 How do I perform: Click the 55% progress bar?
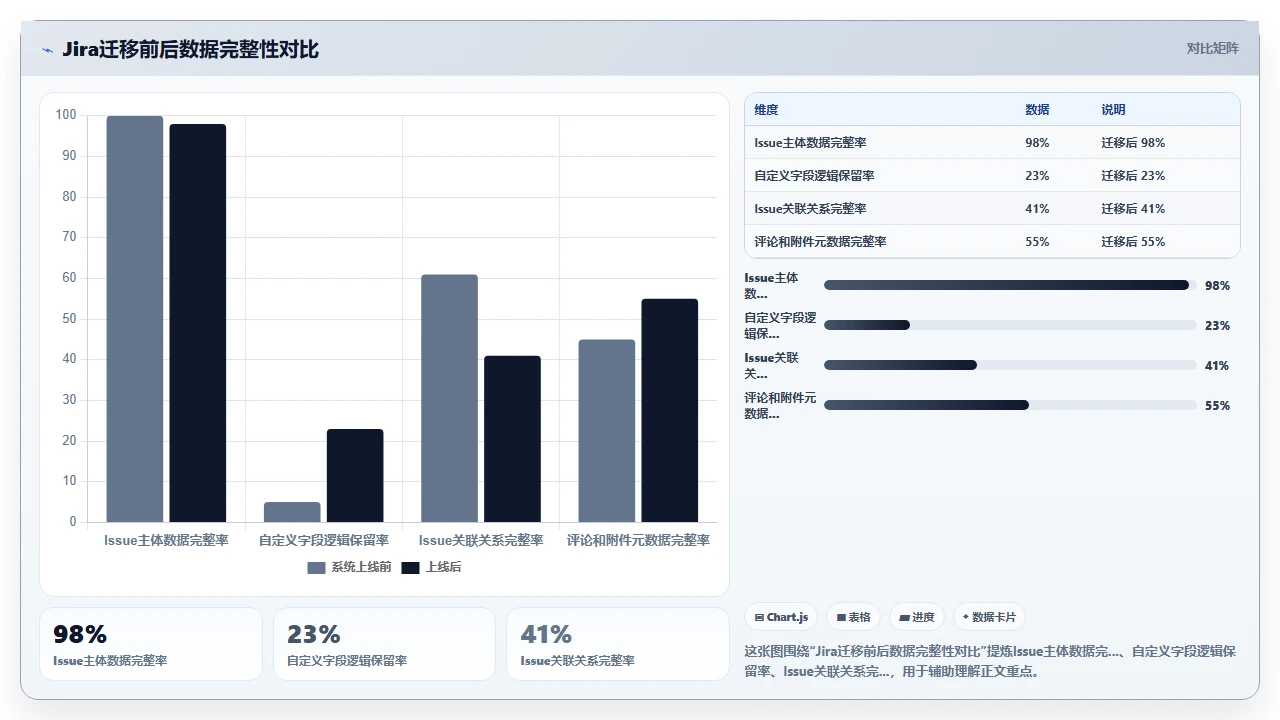pos(1010,405)
